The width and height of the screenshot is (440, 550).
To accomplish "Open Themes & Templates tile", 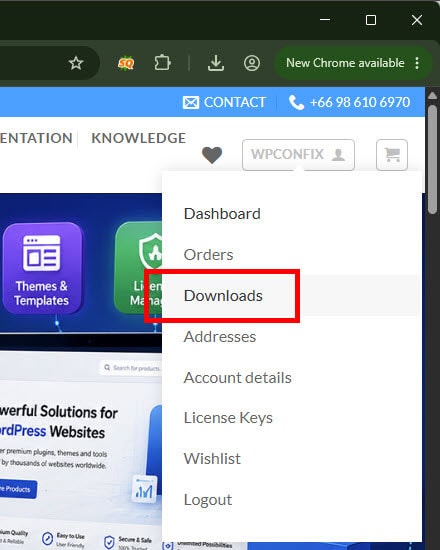I will pos(42,268).
